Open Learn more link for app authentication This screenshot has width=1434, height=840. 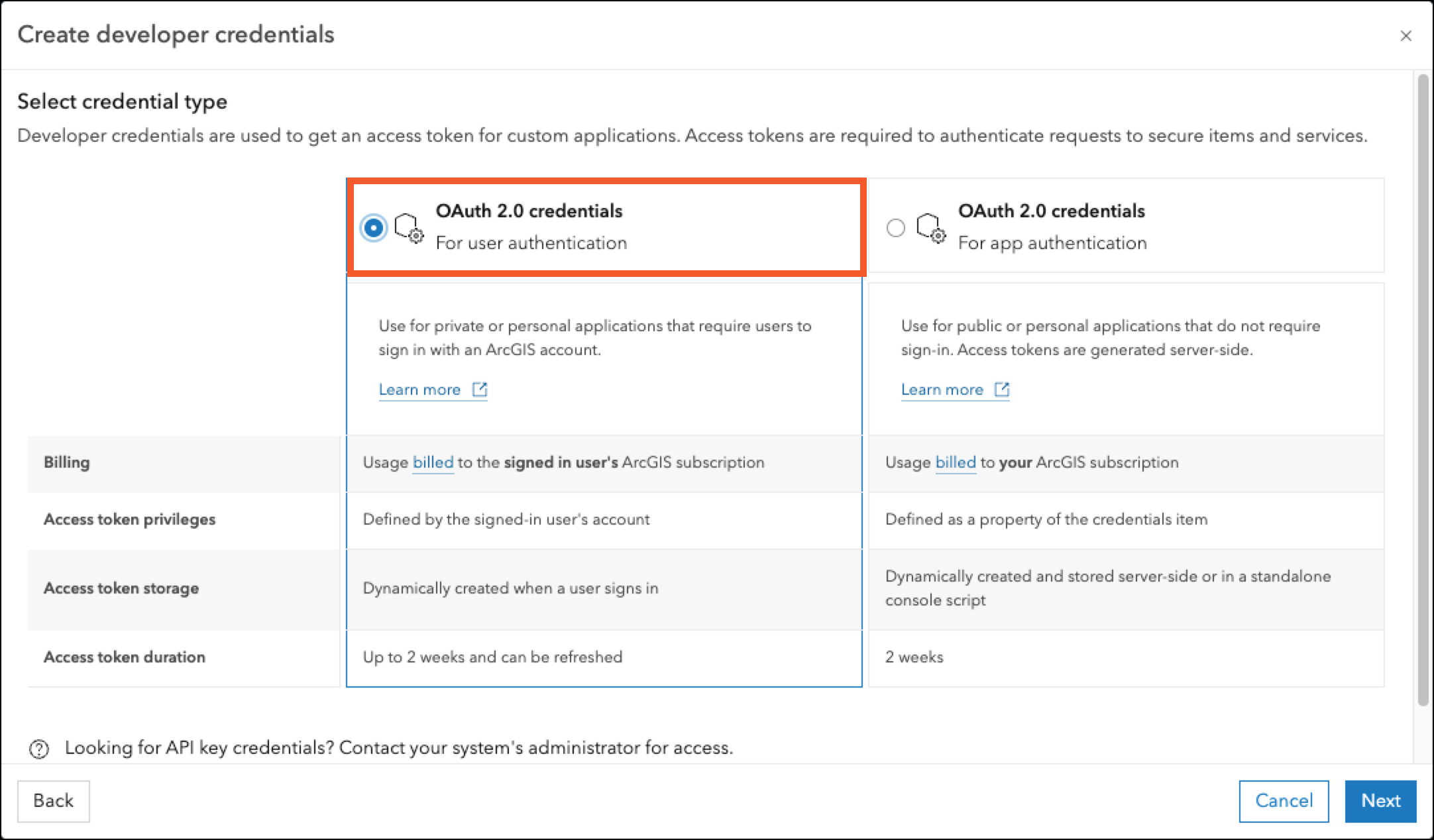tap(942, 390)
